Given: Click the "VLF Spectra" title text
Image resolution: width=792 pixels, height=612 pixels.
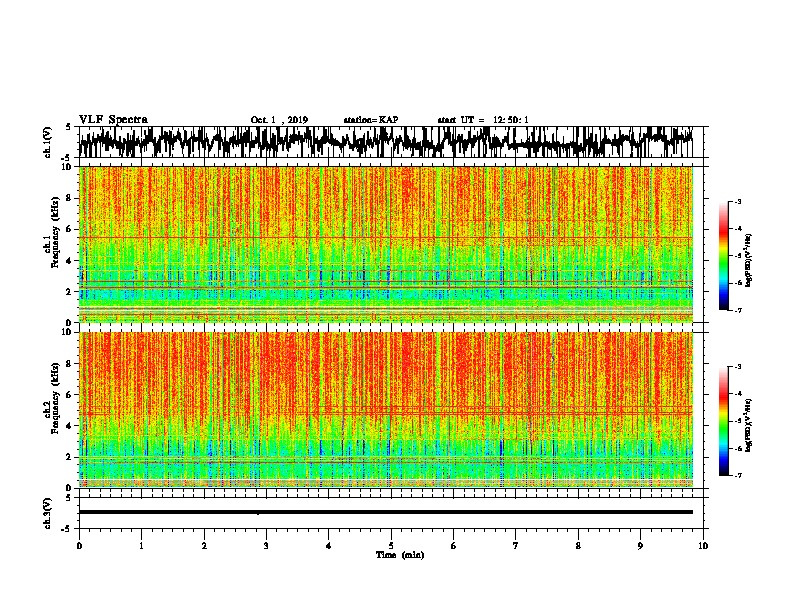Looking at the screenshot, I should tap(113, 120).
